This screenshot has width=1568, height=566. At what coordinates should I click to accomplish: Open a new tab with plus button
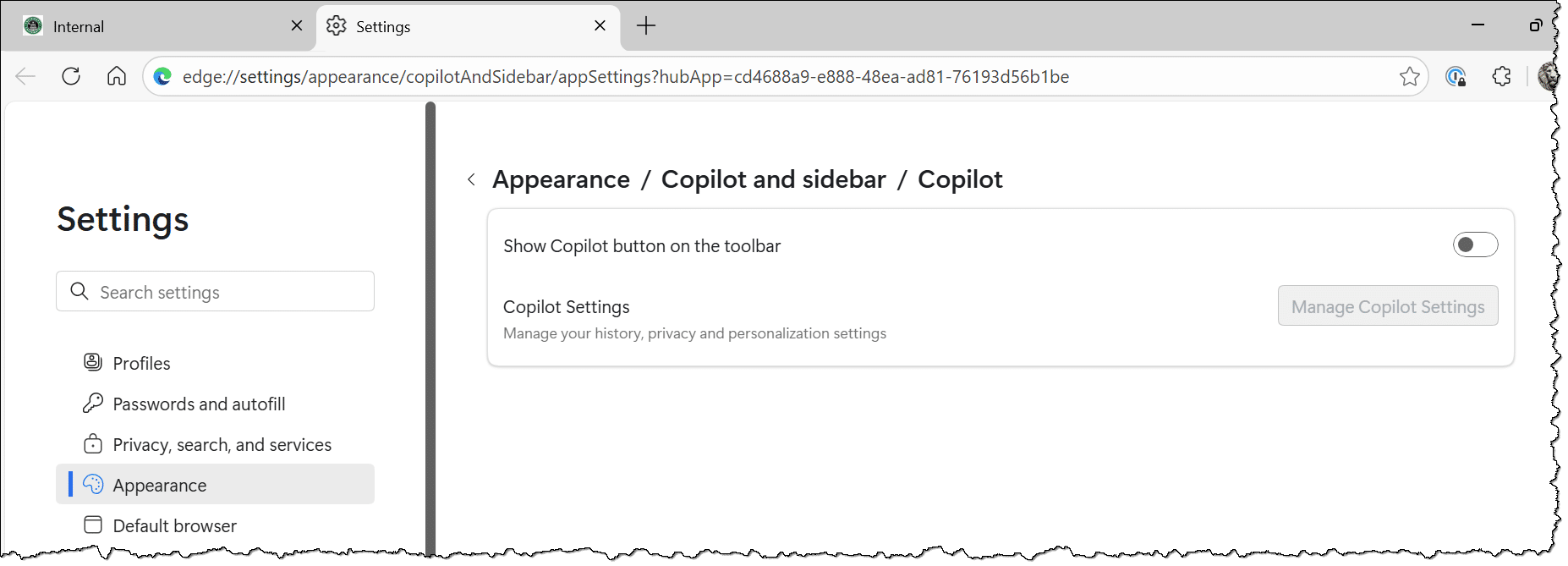click(646, 26)
